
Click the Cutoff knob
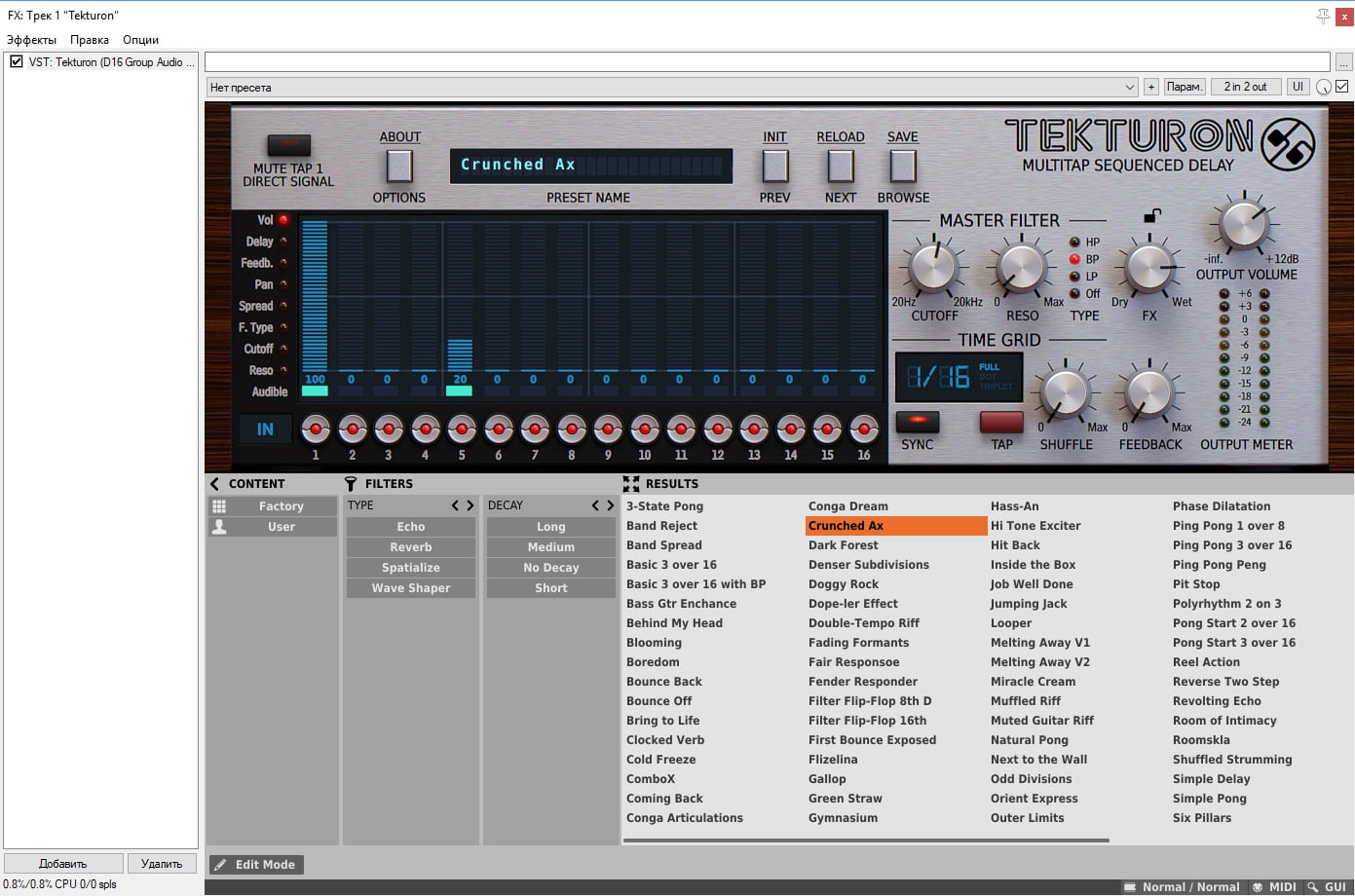(x=933, y=269)
